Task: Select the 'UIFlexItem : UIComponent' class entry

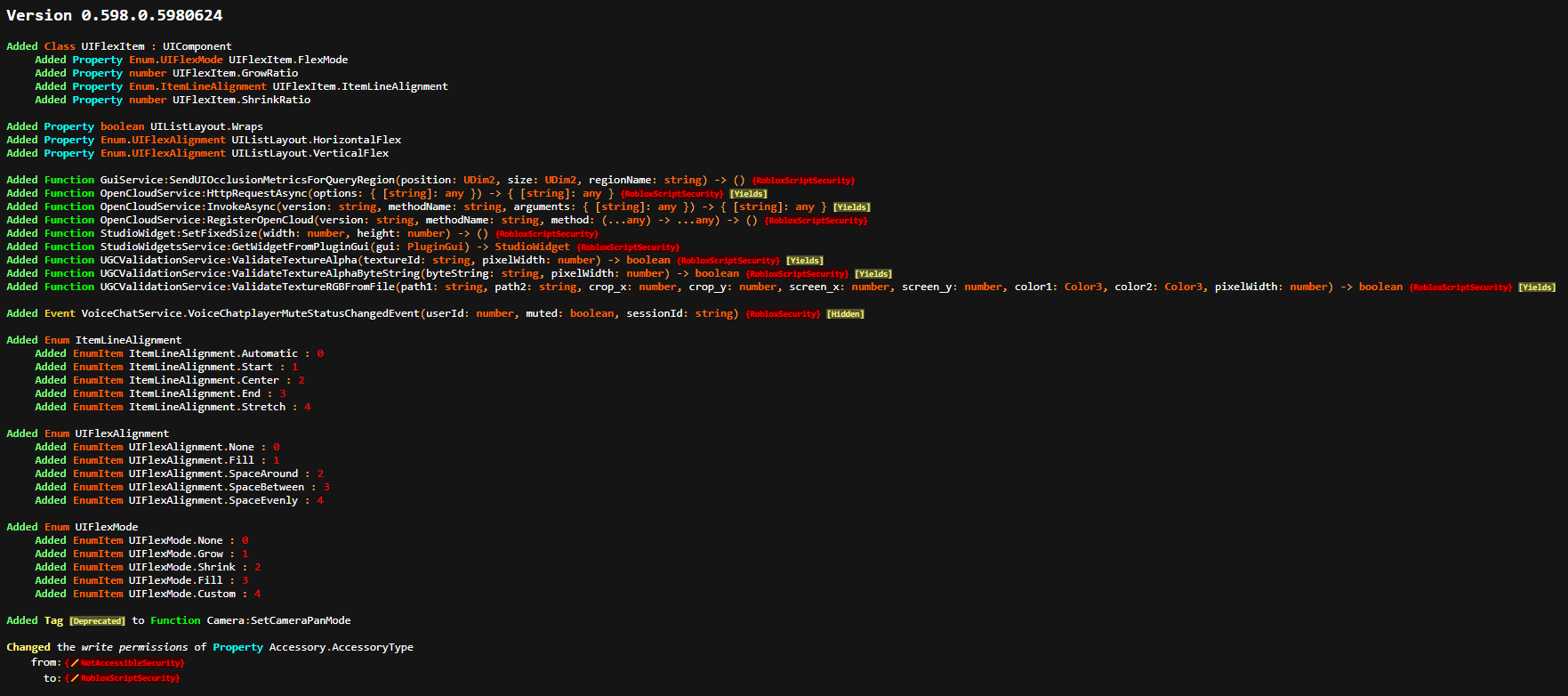Action: 157,46
